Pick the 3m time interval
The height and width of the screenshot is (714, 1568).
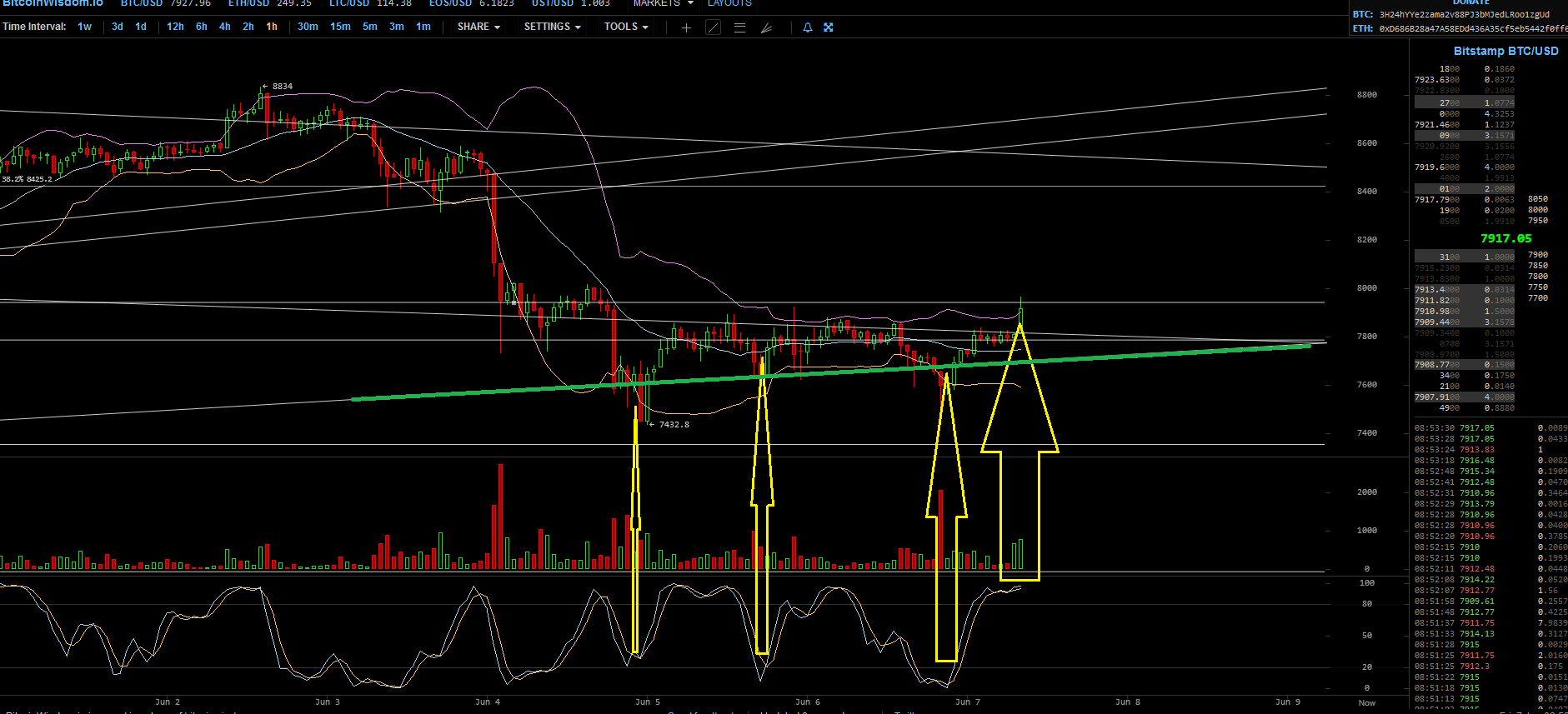coord(397,27)
